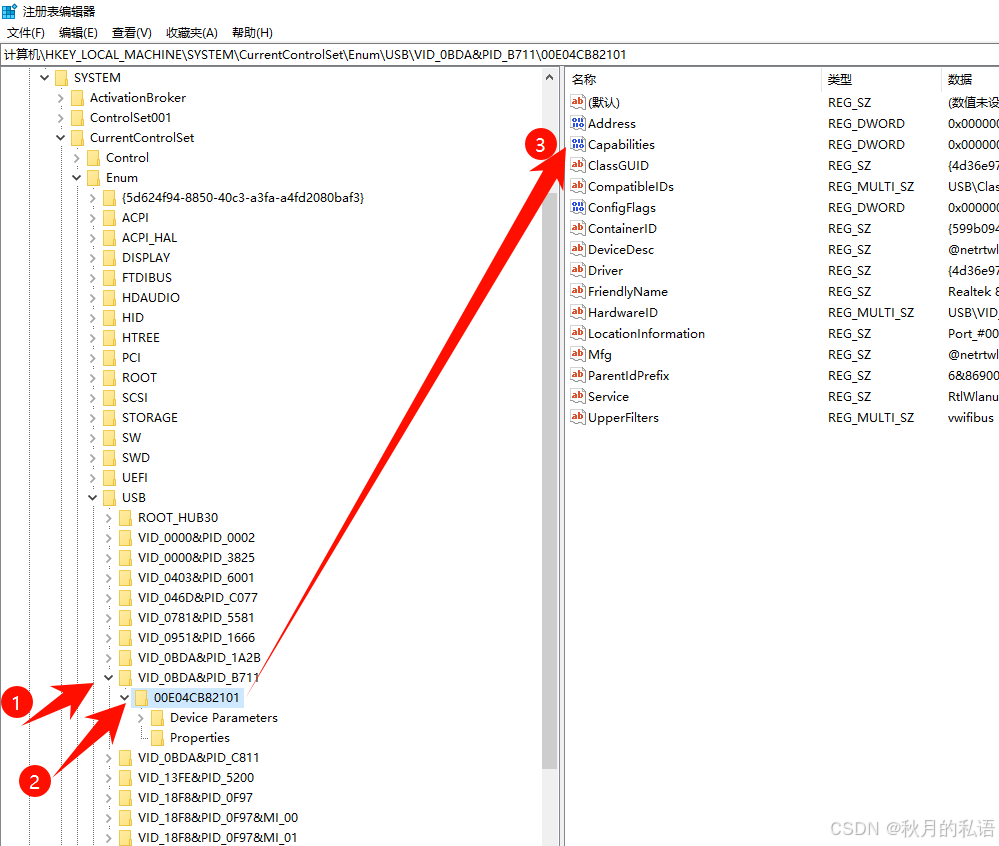The height and width of the screenshot is (846, 999).
Task: Click the Registry Editor title bar icon
Action: pyautogui.click(x=10, y=11)
